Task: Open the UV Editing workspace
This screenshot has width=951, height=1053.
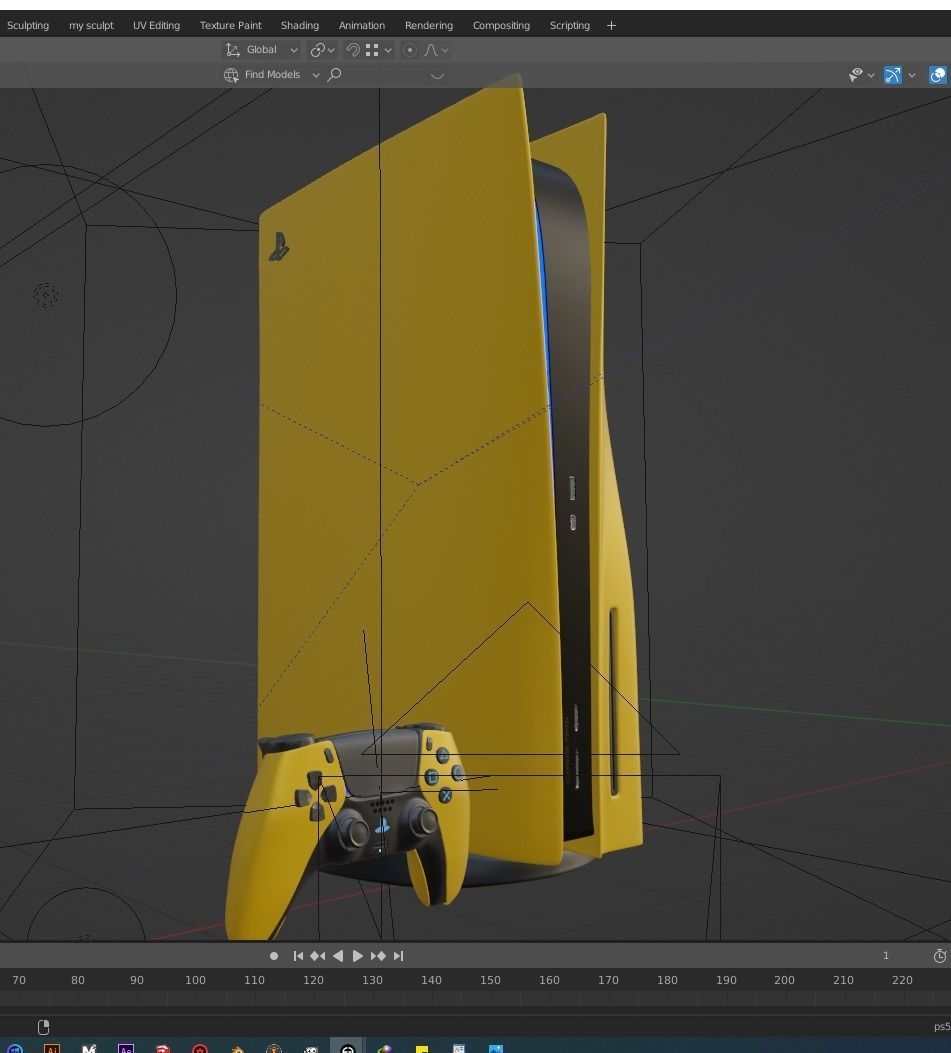Action: 156,26
